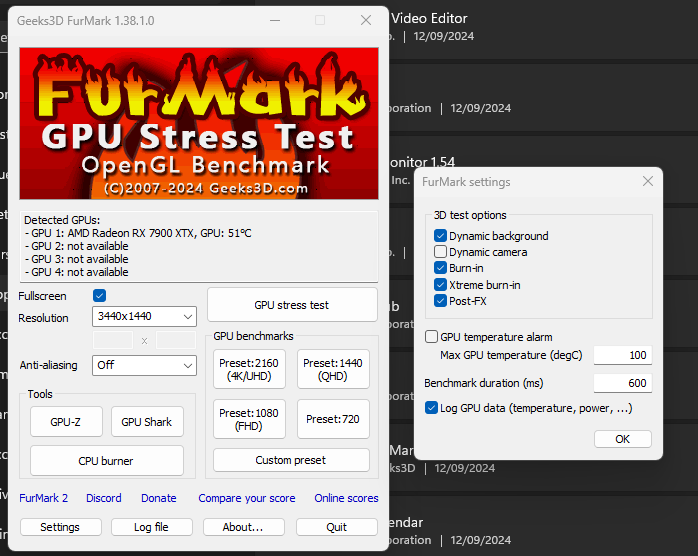Screen dimensions: 698x556
Task: Open the FurMark 2 link
Action: (44, 498)
